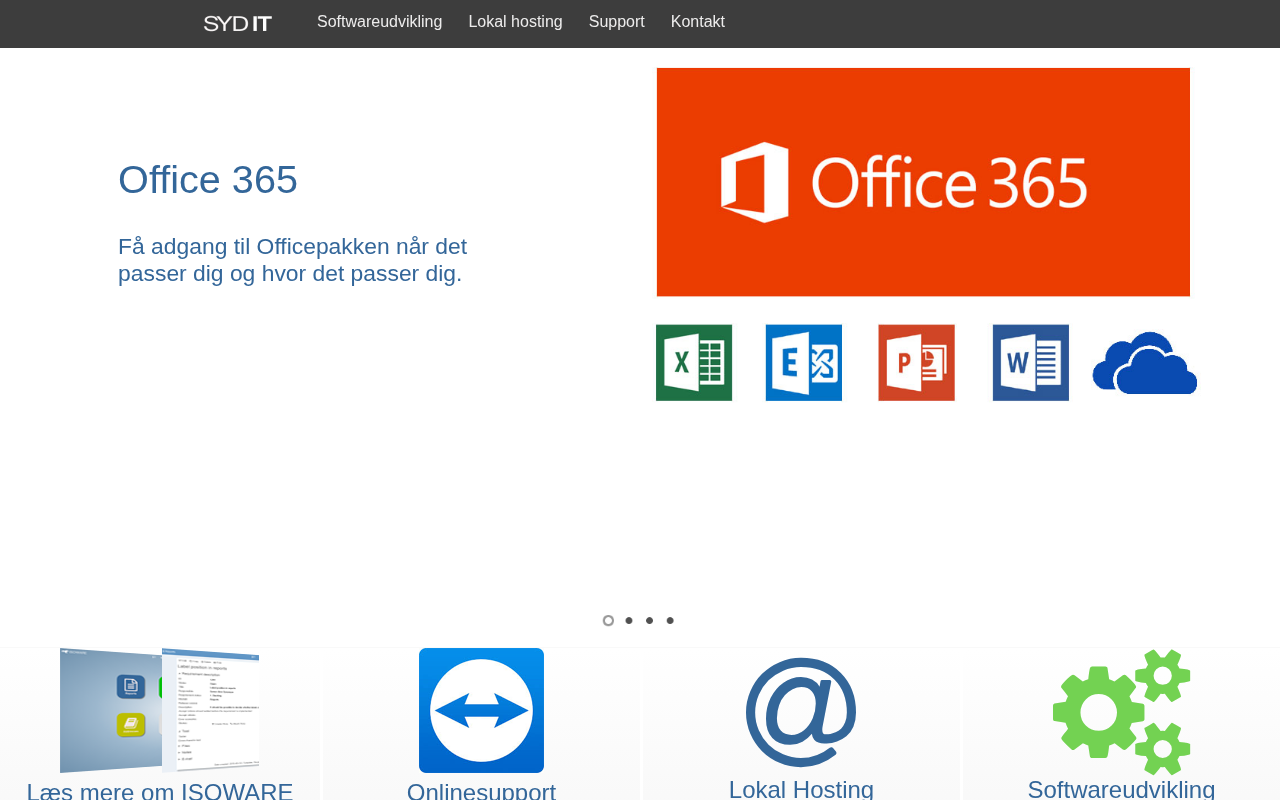Click the ISOWARE screenshots thumbnail
The width and height of the screenshot is (1280, 800).
[160, 710]
